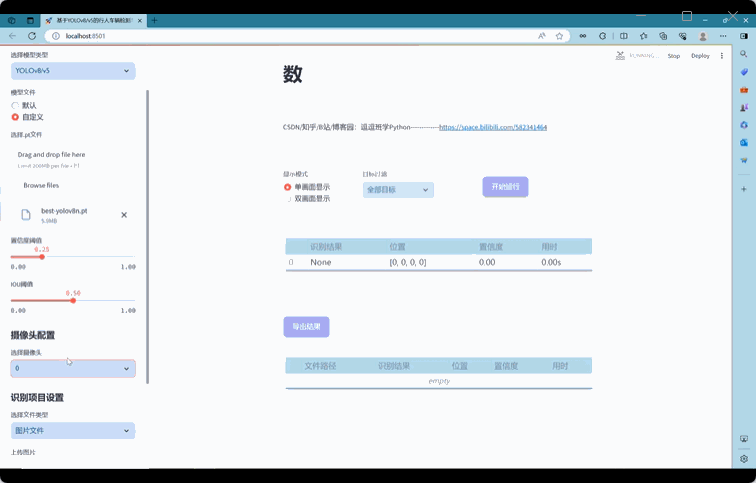Open the sidebar settings gear
Viewport: 756px width, 483px height.
(743, 458)
